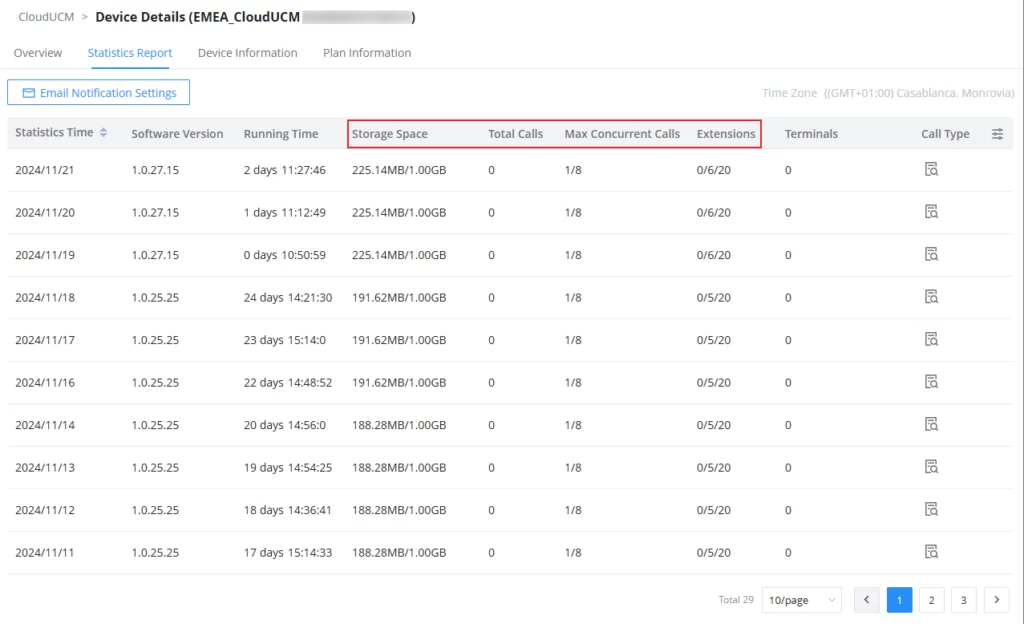The image size is (1024, 624).
Task: Open call type details for 2024/11/18
Action: coord(931,297)
